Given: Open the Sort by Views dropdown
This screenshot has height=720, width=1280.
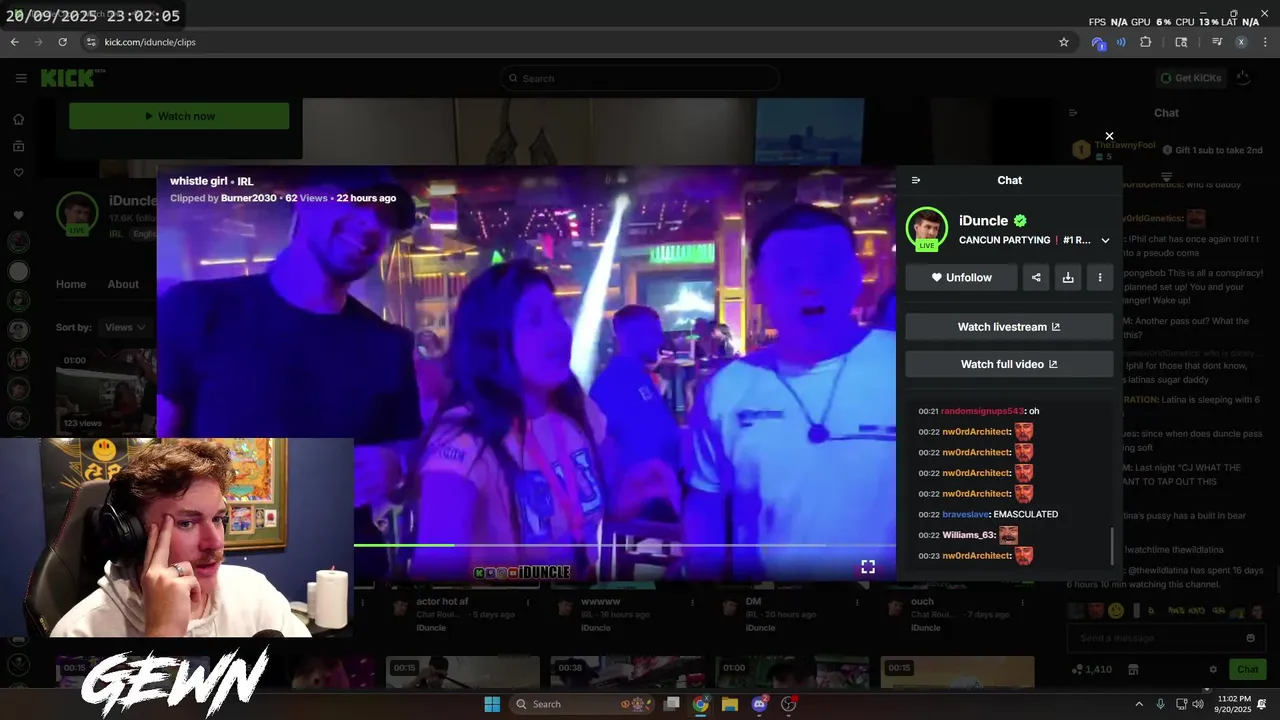Looking at the screenshot, I should point(124,327).
